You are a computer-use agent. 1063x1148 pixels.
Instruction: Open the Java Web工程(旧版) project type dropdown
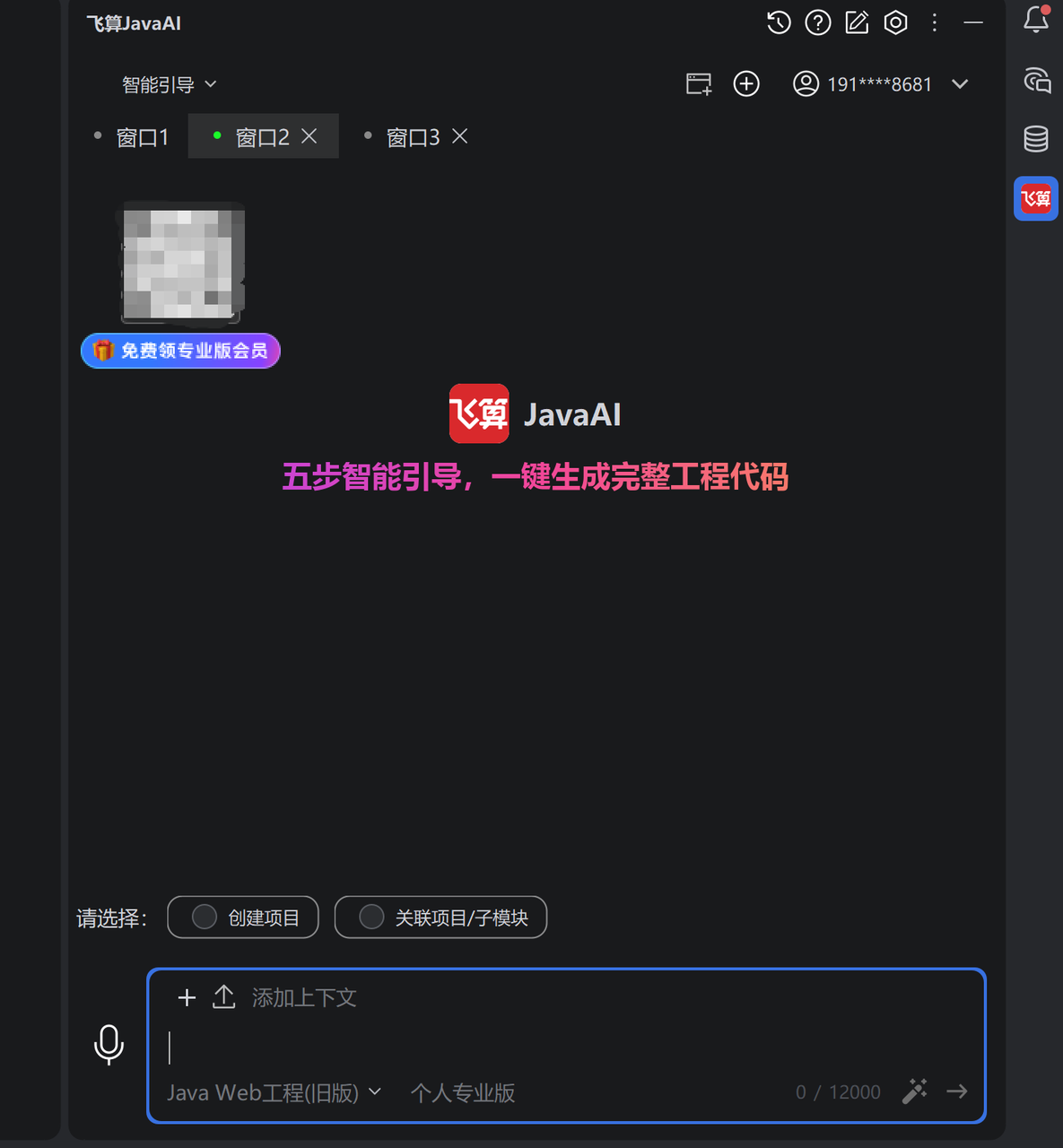tap(274, 1092)
